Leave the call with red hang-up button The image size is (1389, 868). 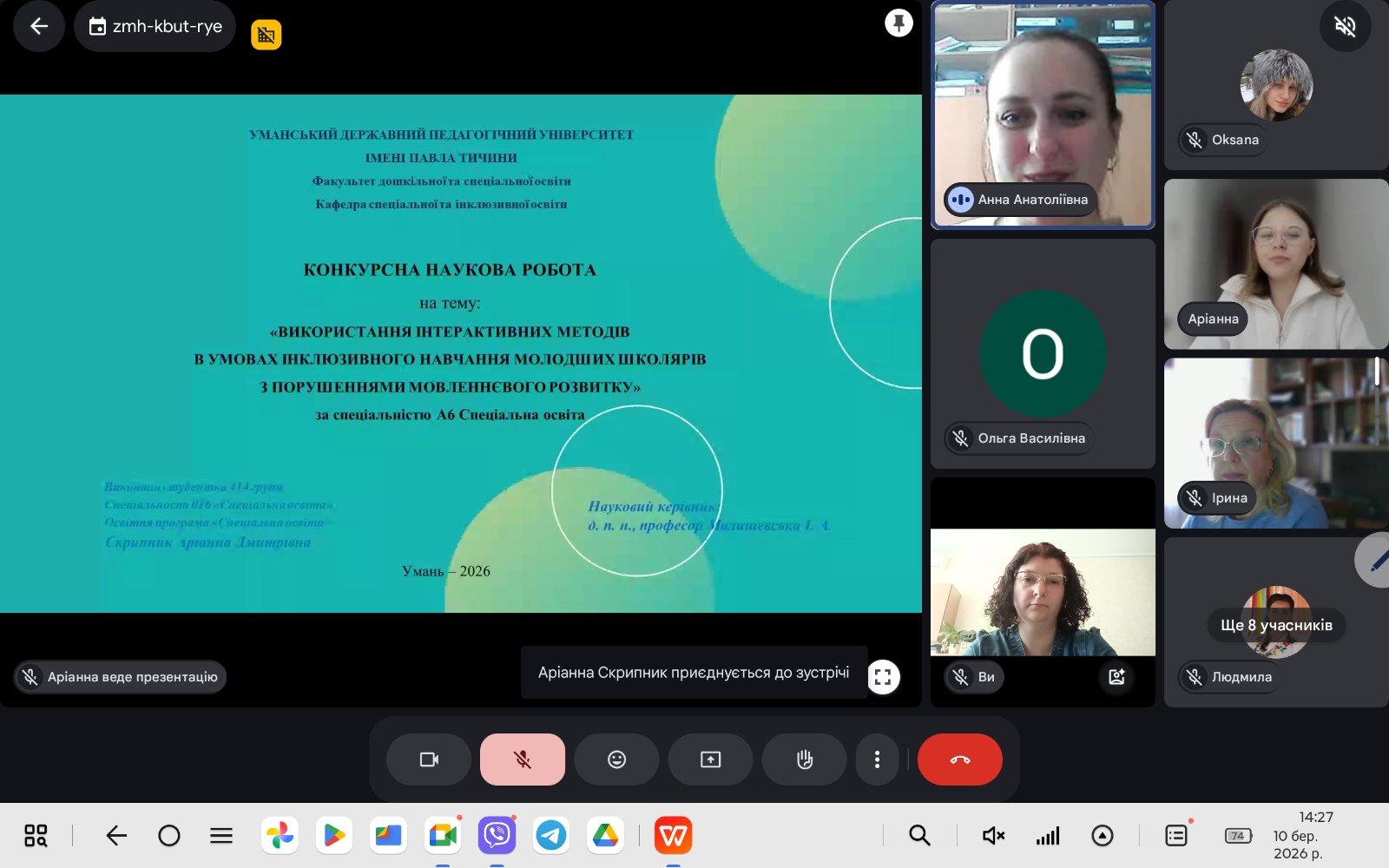pyautogui.click(x=960, y=759)
